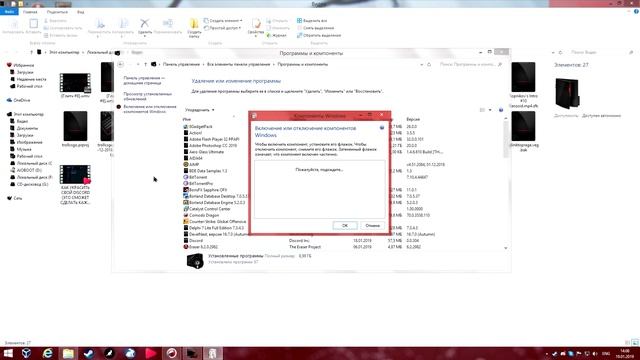Open Steam from the taskbar

89,353
